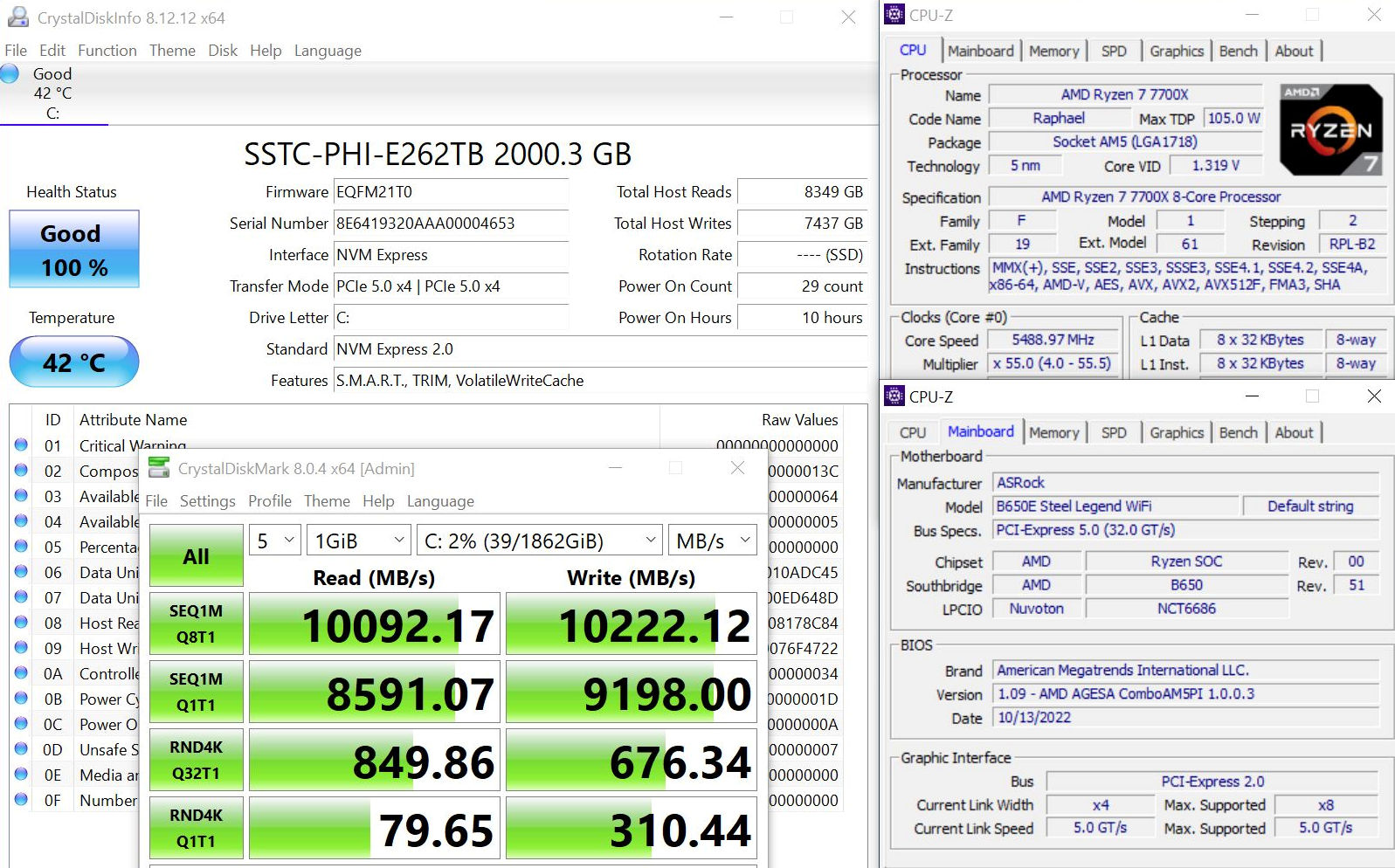Open the test count dropdown showing 5
The image size is (1395, 868).
pos(275,541)
